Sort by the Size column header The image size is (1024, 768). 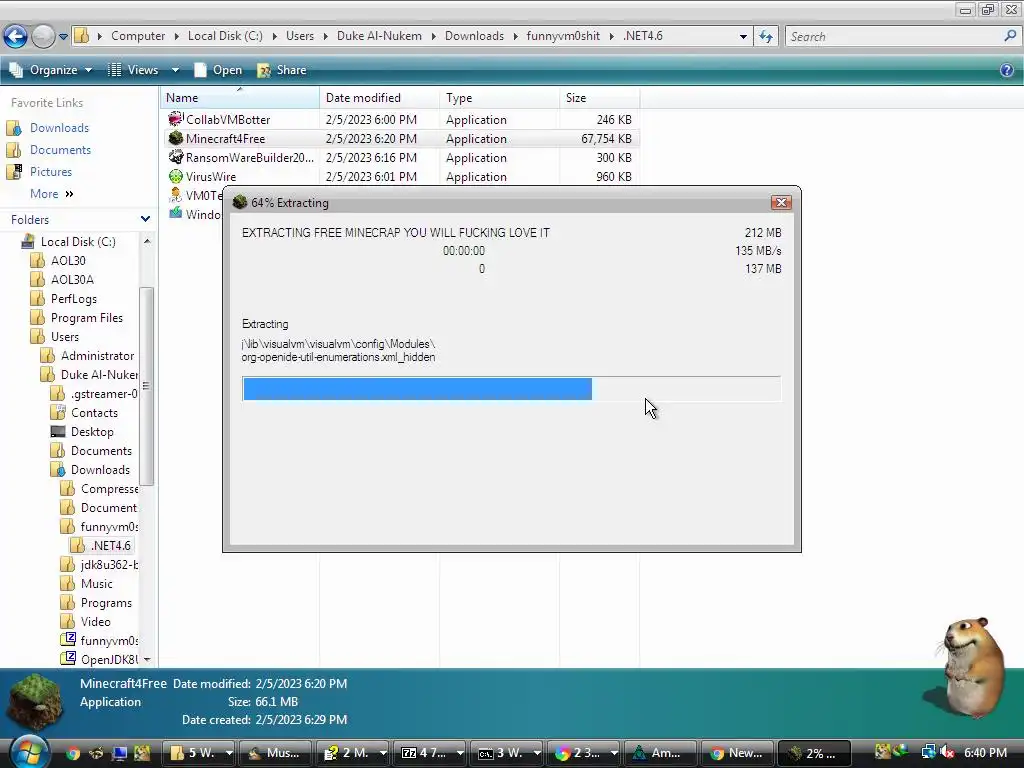point(600,97)
